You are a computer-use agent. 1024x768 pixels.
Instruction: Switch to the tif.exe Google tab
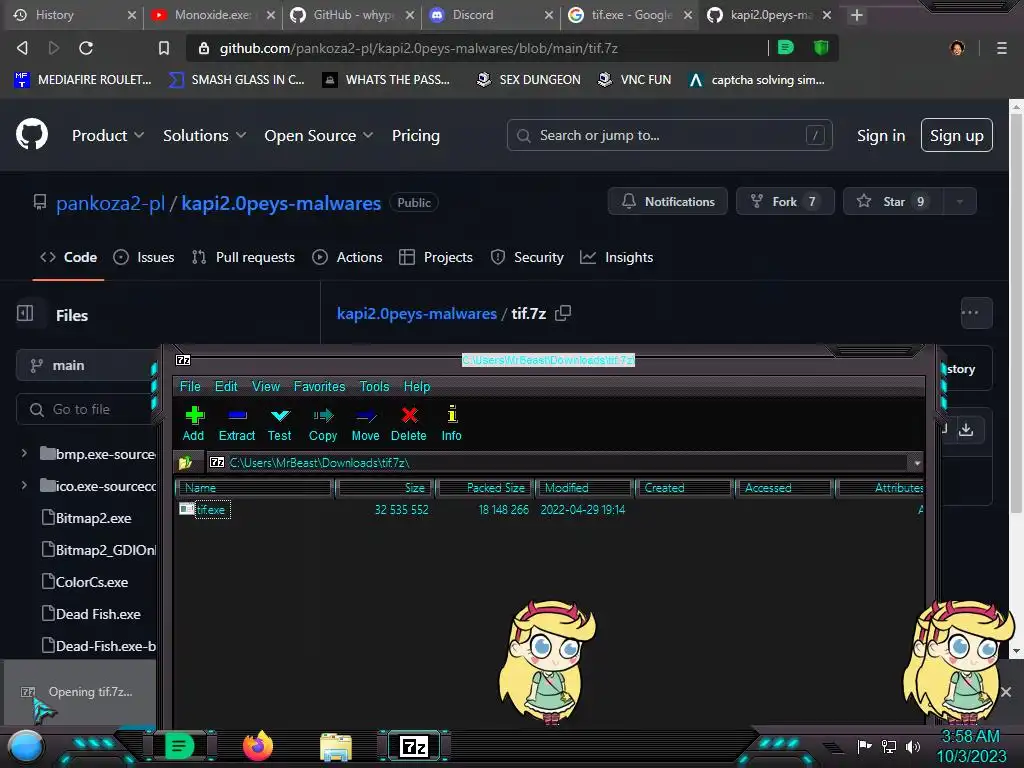[630, 15]
